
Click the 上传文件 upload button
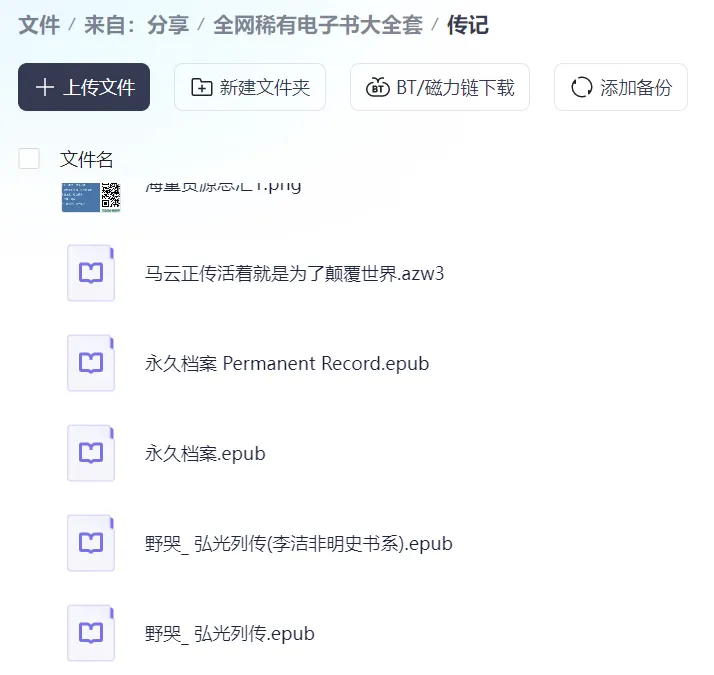click(x=84, y=87)
